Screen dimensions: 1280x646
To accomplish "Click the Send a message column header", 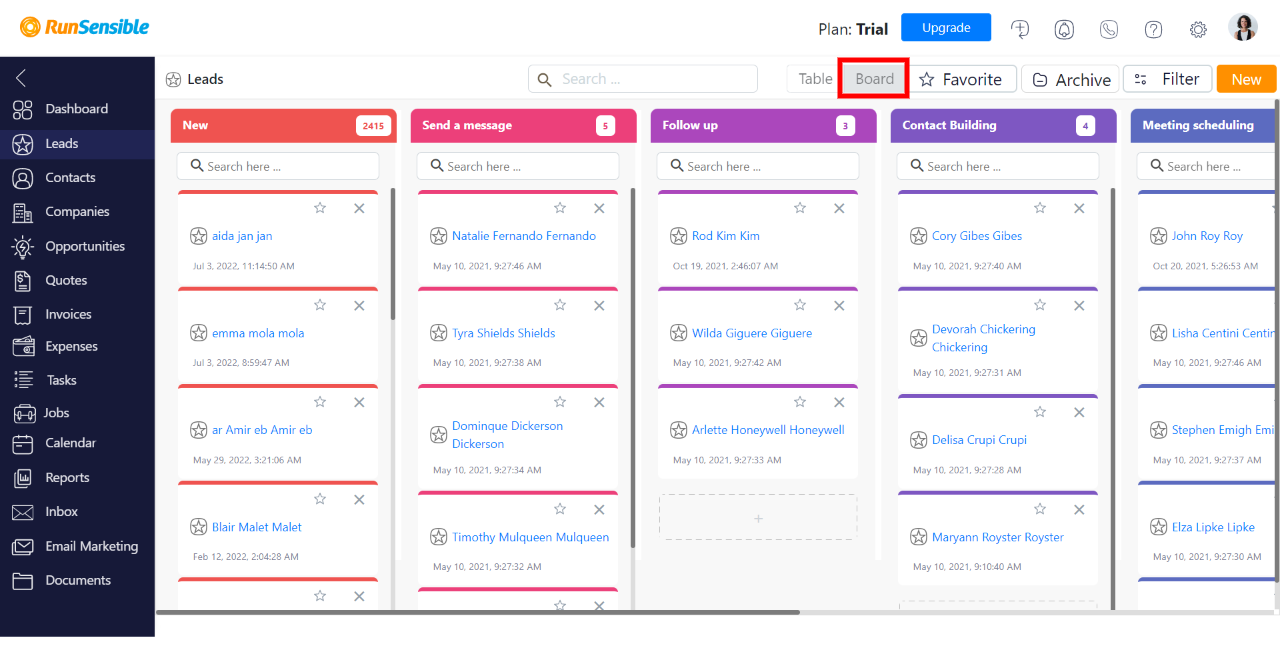I will [523, 126].
